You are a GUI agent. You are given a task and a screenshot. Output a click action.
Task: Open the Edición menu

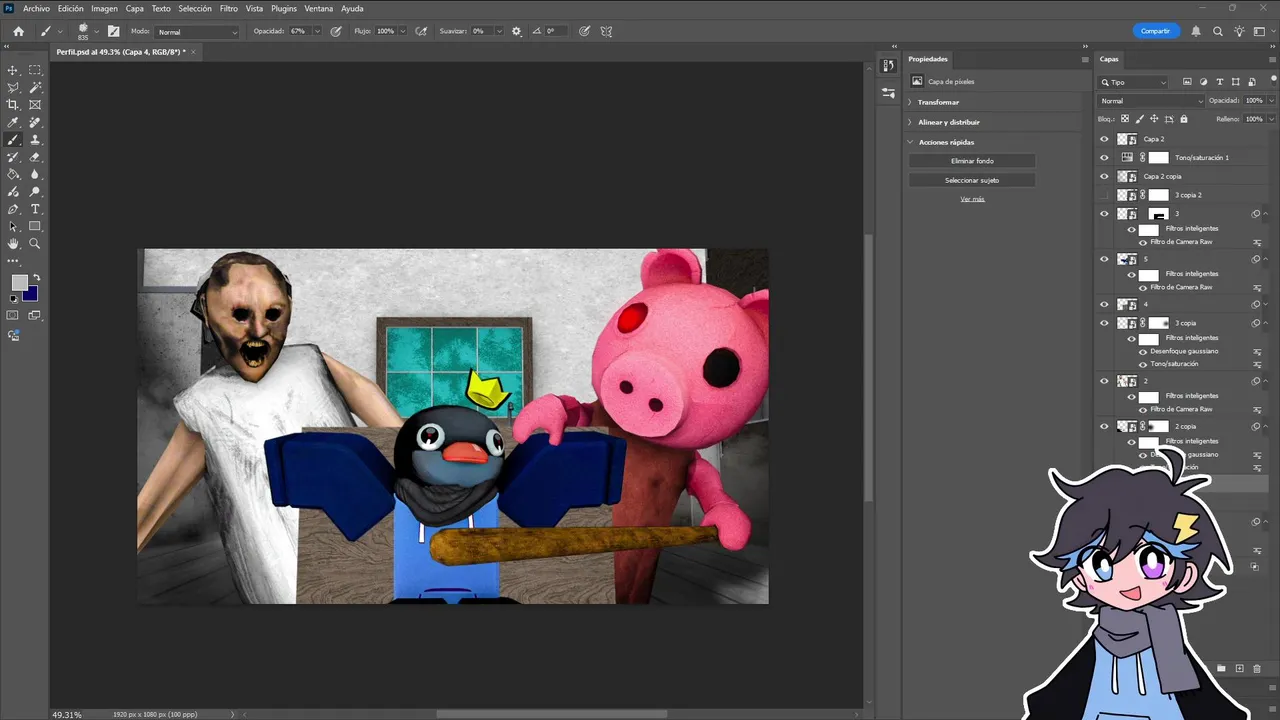71,8
